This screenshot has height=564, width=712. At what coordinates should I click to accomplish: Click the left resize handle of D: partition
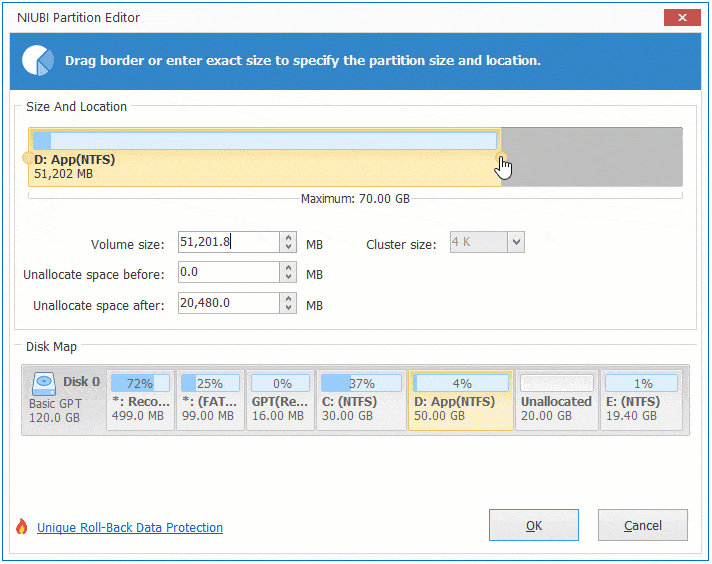coord(27,158)
